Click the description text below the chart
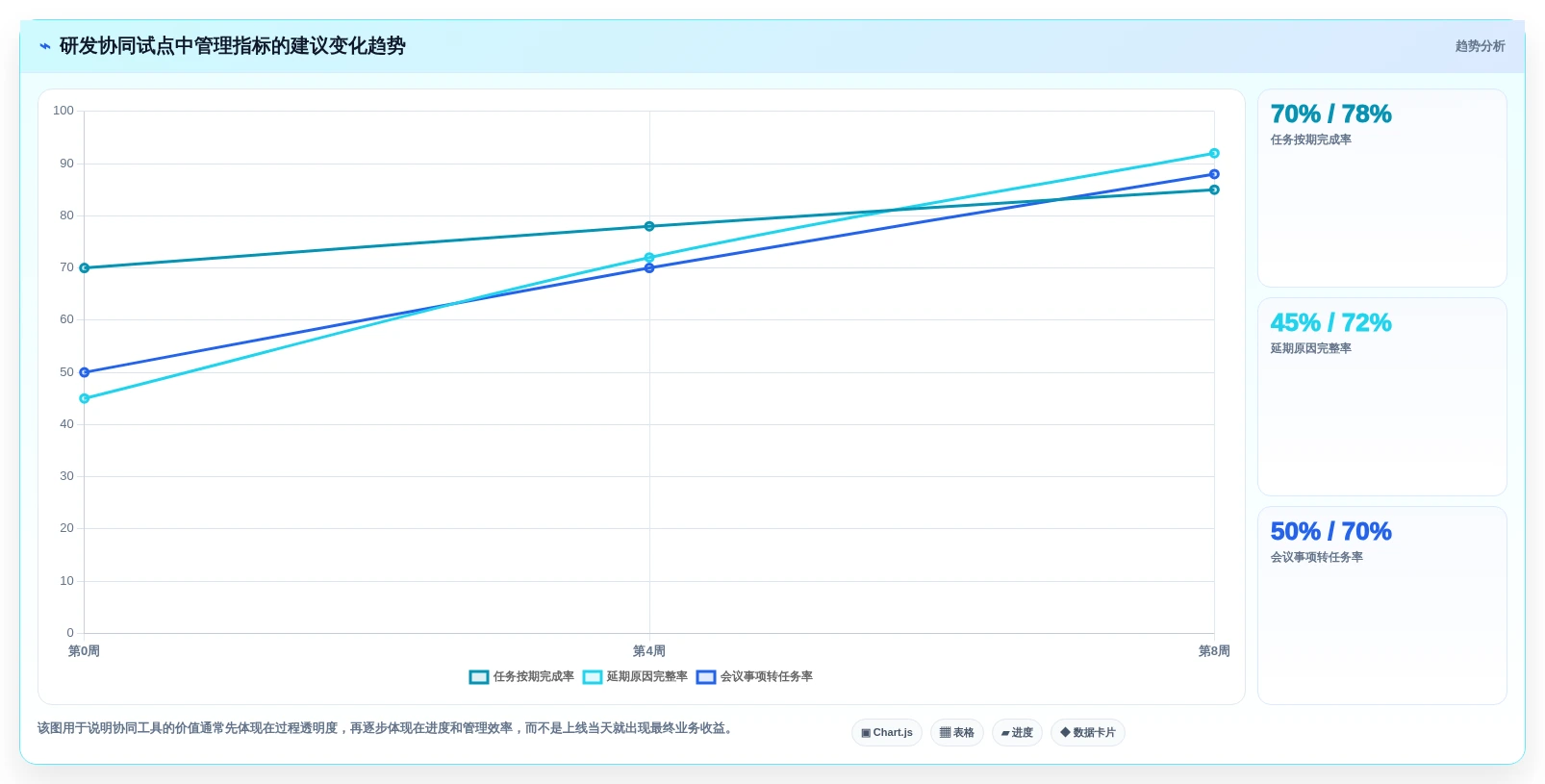This screenshot has height=784, width=1545. pos(387,728)
